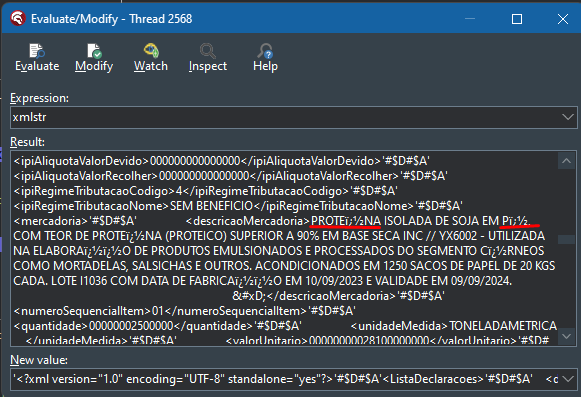Expand the Expression dropdown arrow
The height and width of the screenshot is (397, 581).
(x=567, y=117)
